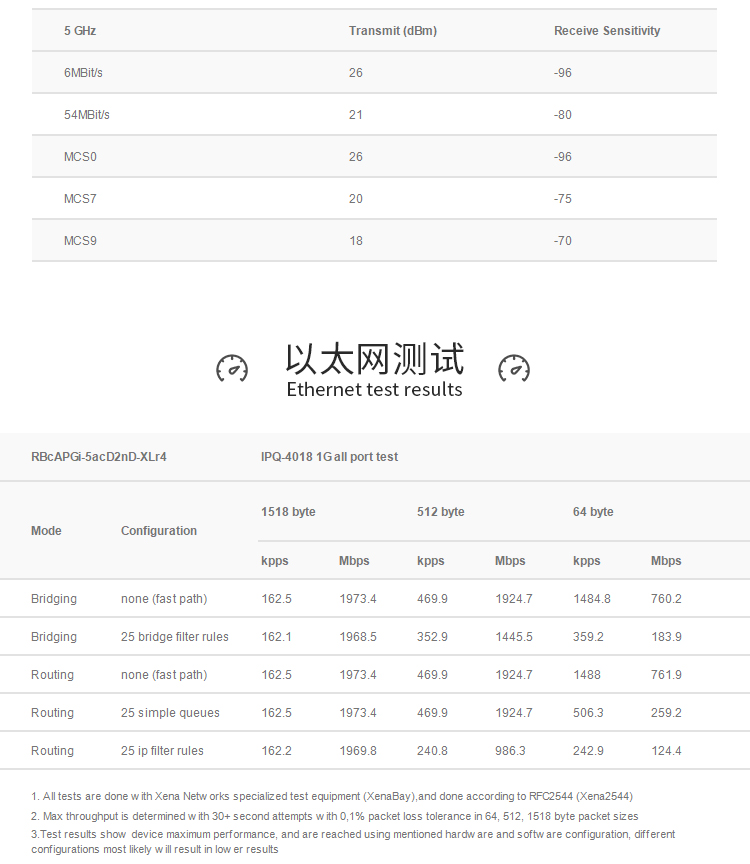Screen dimensions: 750x864
Task: Click the speedometer icon left of the heading
Action: coord(232,368)
